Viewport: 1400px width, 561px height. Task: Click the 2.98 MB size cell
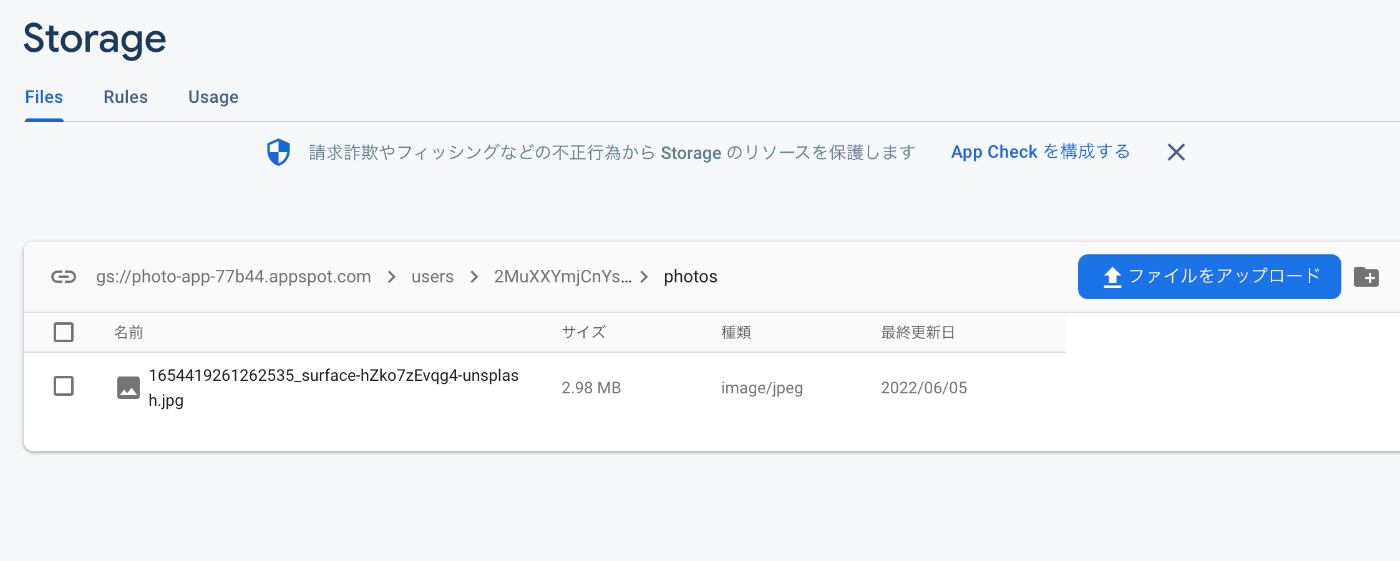591,387
